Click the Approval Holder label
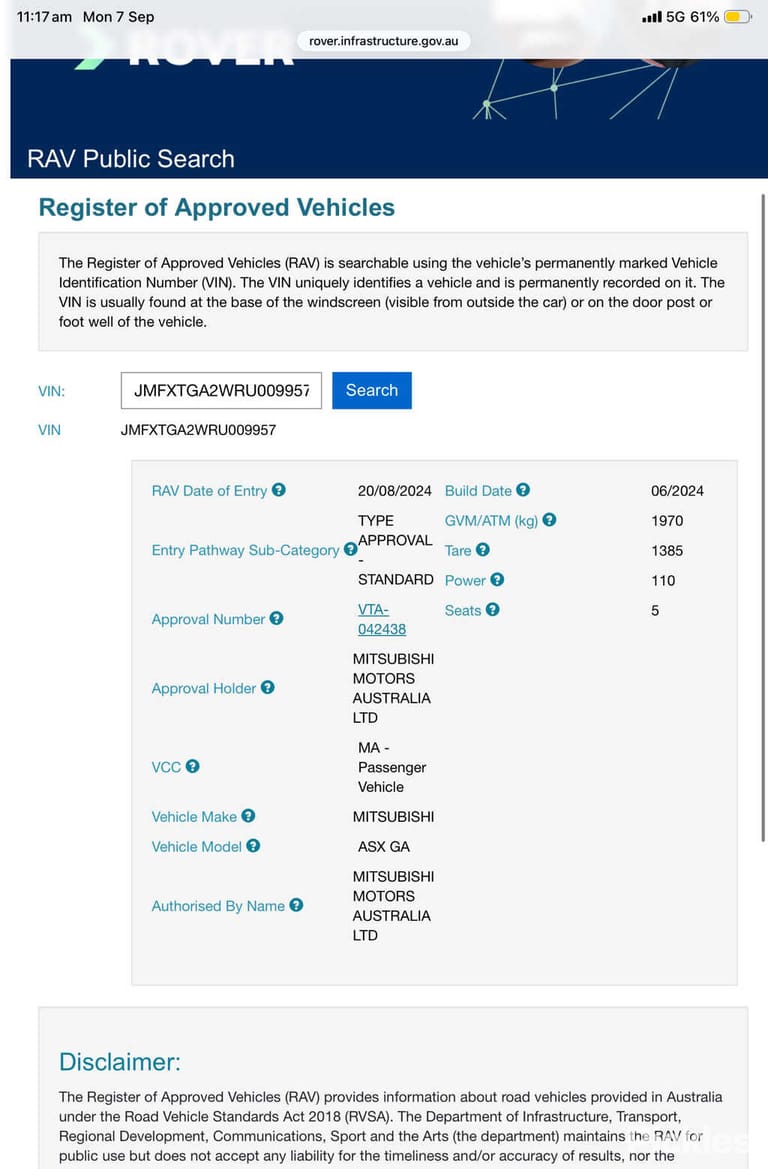Screen dimensions: 768x1169 pos(204,688)
